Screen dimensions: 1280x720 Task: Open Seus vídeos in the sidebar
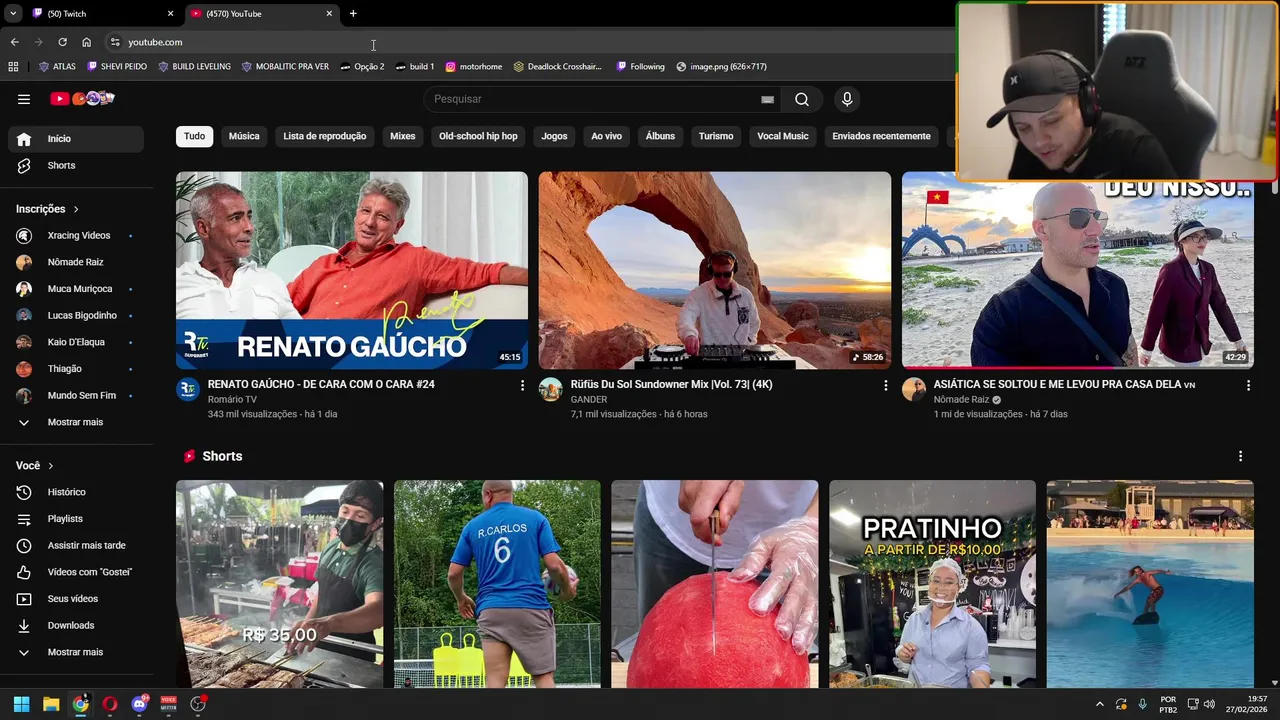[76, 599]
